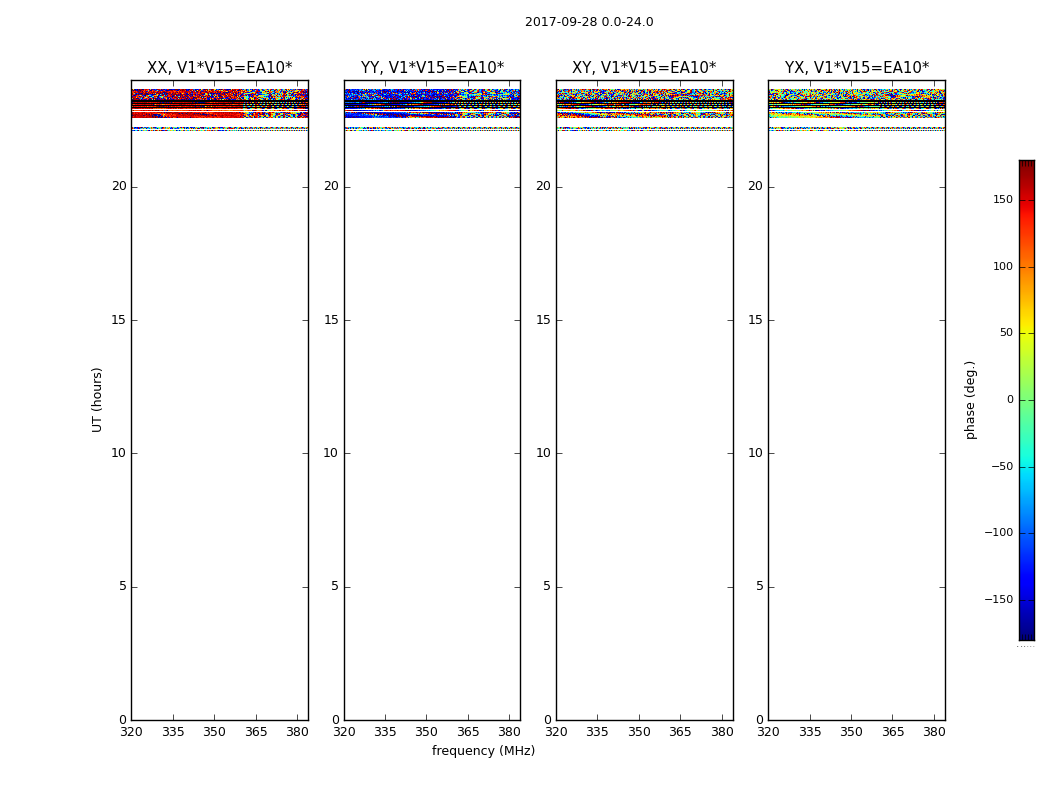Click the YX panel x-axis tick "365"
Image resolution: width=1050 pixels, height=800 pixels.
tap(893, 732)
